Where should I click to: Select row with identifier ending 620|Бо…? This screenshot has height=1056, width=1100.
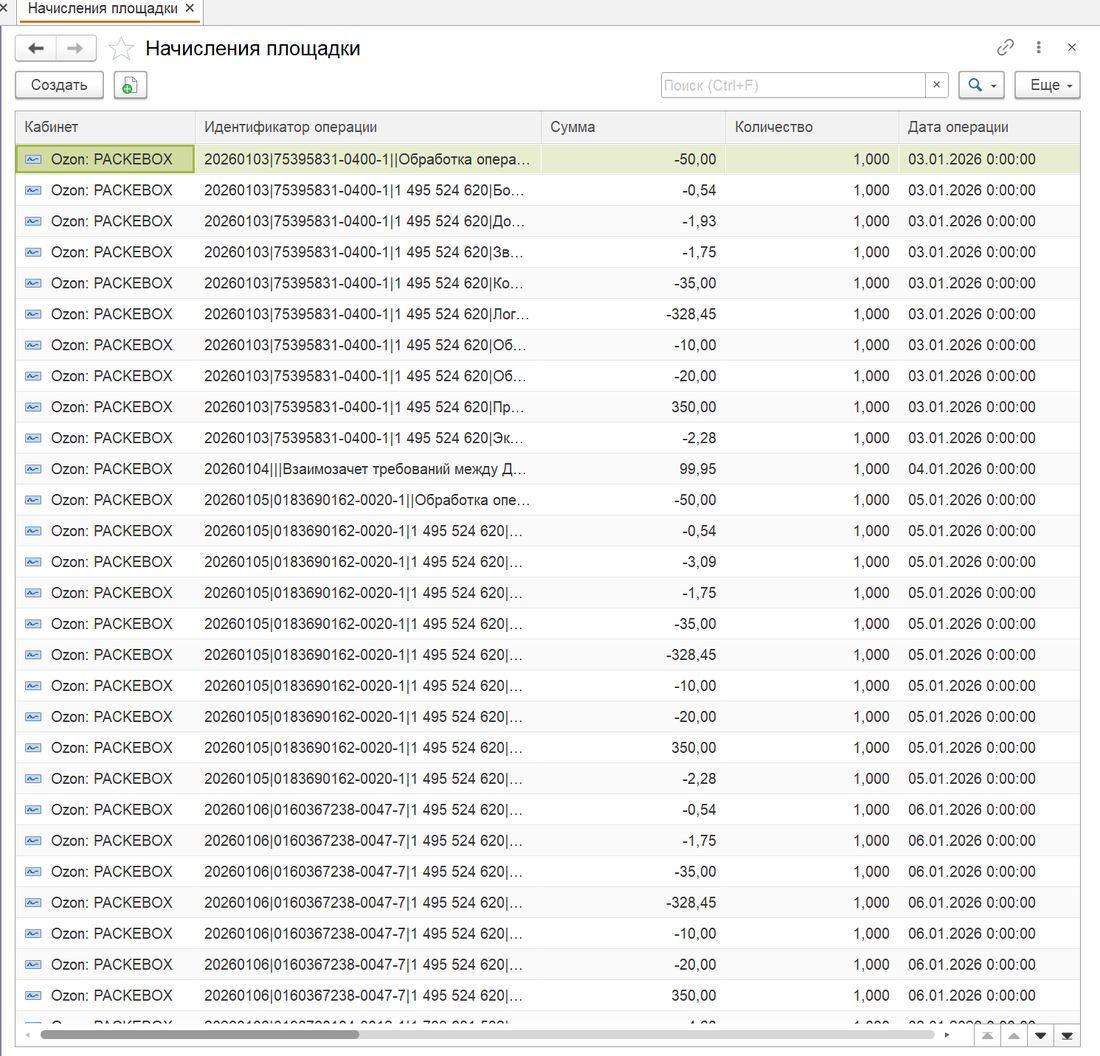(547, 190)
